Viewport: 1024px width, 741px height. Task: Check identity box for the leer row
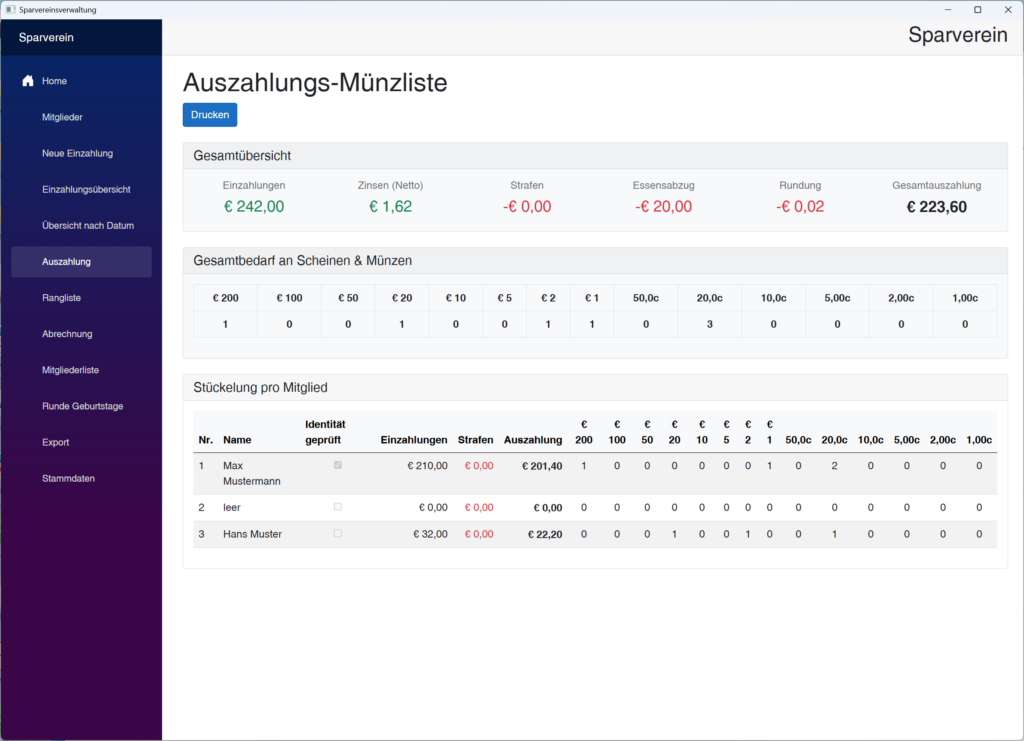[338, 507]
